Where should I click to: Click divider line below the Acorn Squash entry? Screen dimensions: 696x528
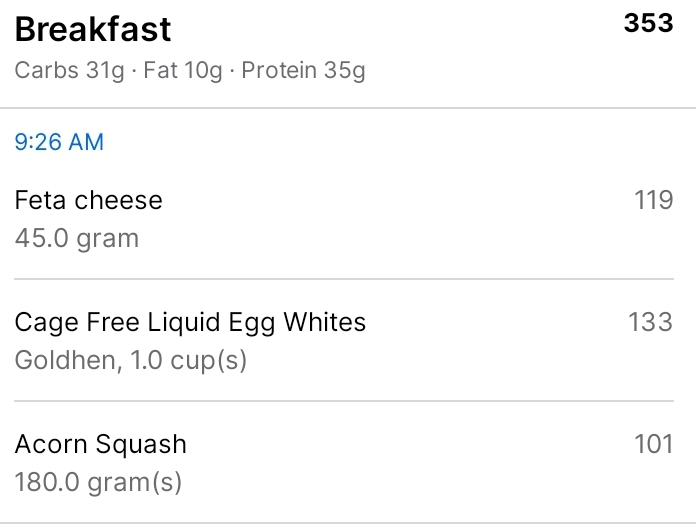tap(348, 522)
